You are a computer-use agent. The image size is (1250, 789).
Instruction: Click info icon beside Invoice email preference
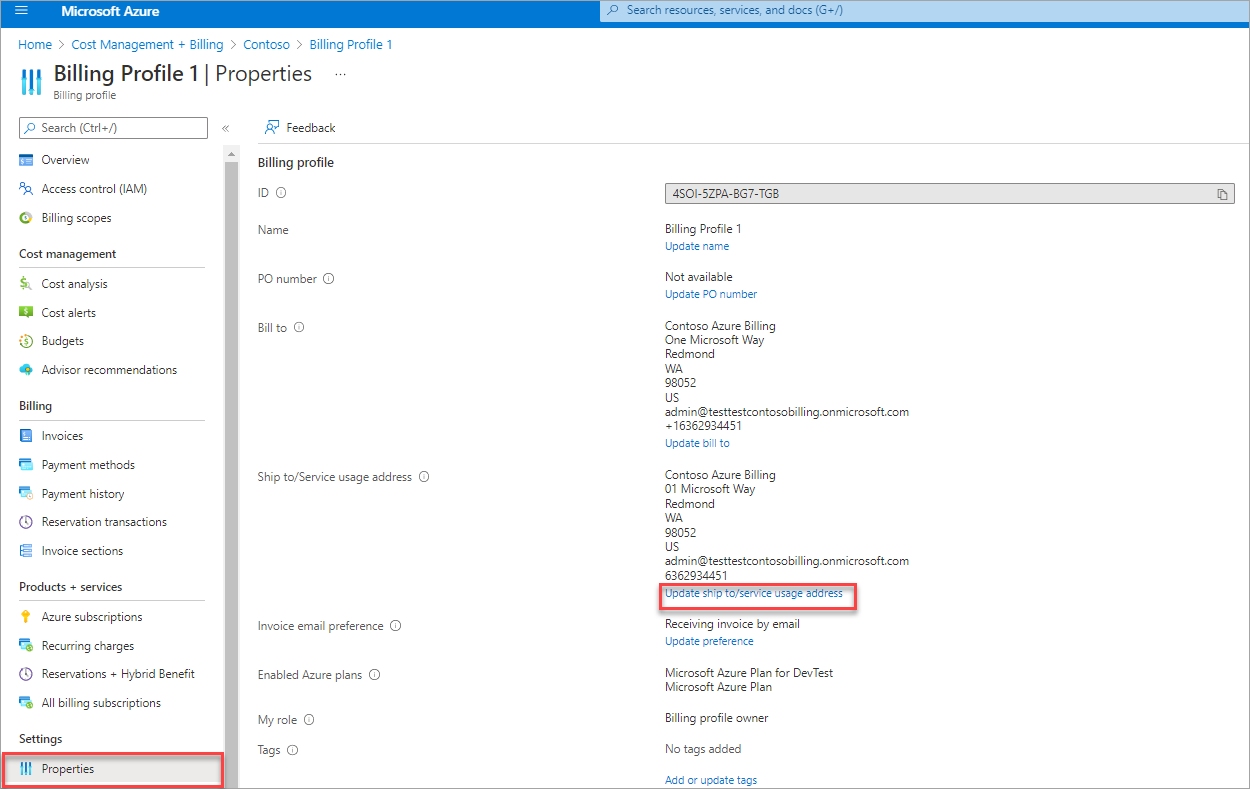click(396, 626)
